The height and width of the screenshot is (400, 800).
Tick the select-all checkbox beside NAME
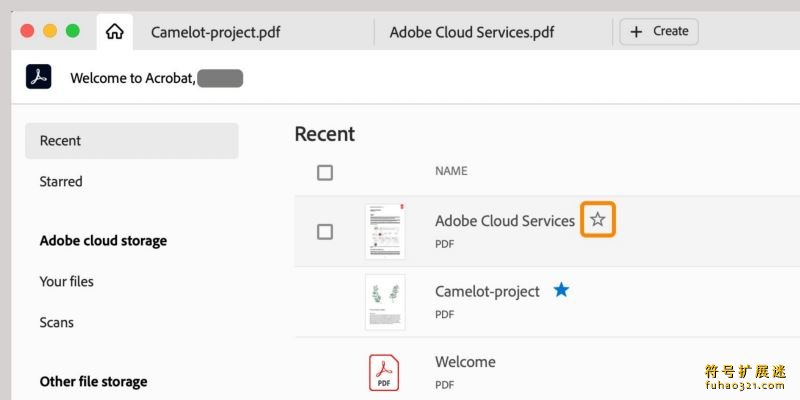(x=325, y=172)
